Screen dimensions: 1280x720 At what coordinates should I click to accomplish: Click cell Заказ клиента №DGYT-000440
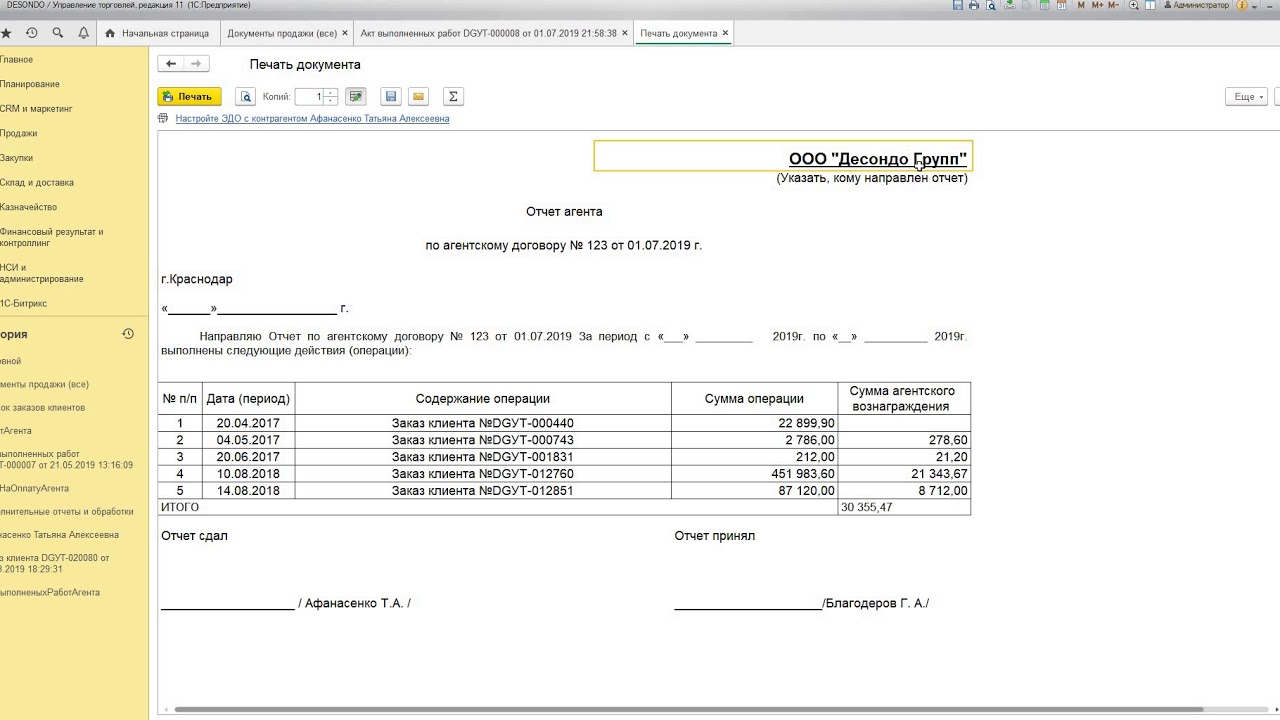(x=483, y=423)
